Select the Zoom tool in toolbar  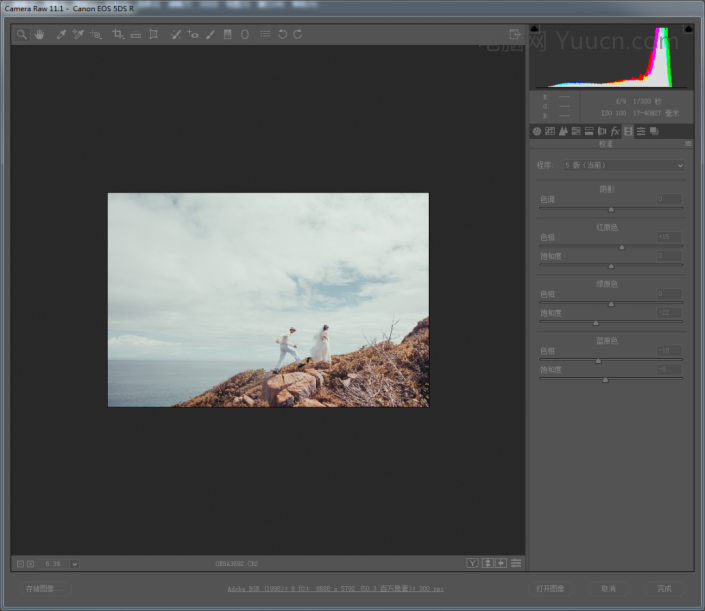point(22,34)
